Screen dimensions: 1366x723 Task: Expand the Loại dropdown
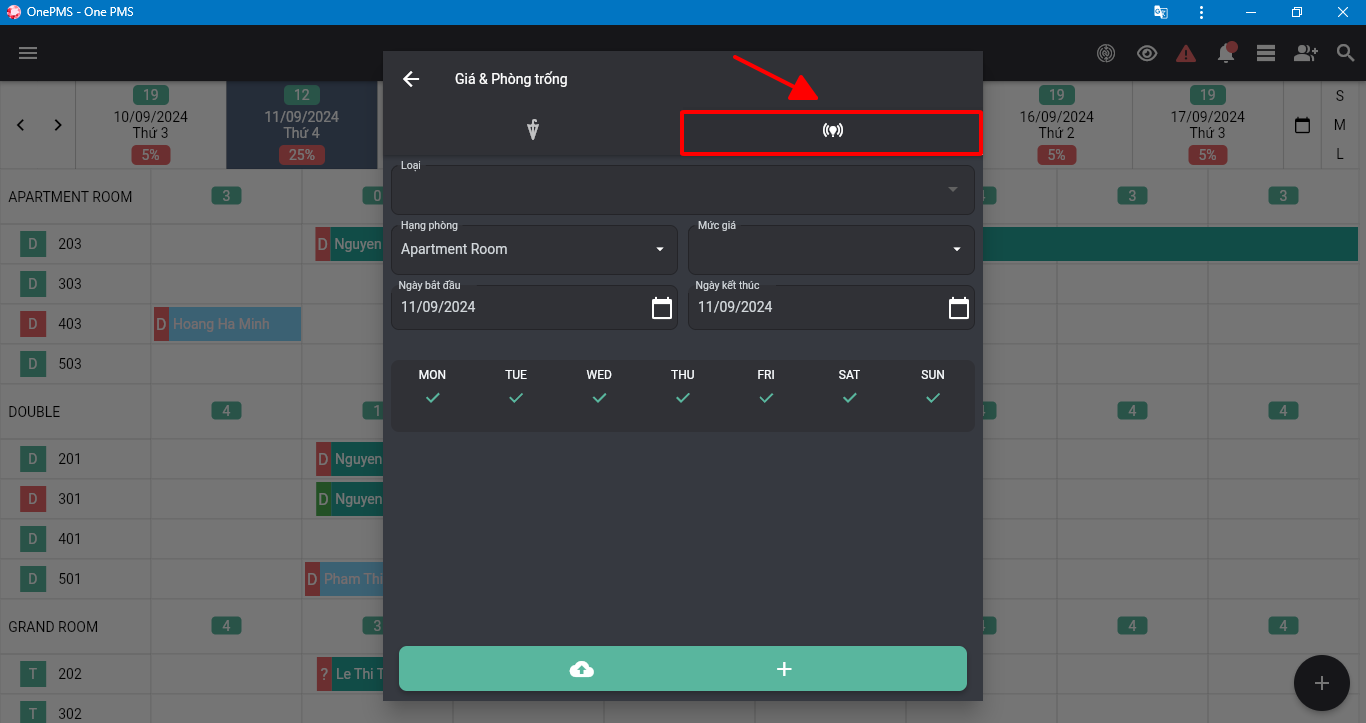(x=683, y=189)
